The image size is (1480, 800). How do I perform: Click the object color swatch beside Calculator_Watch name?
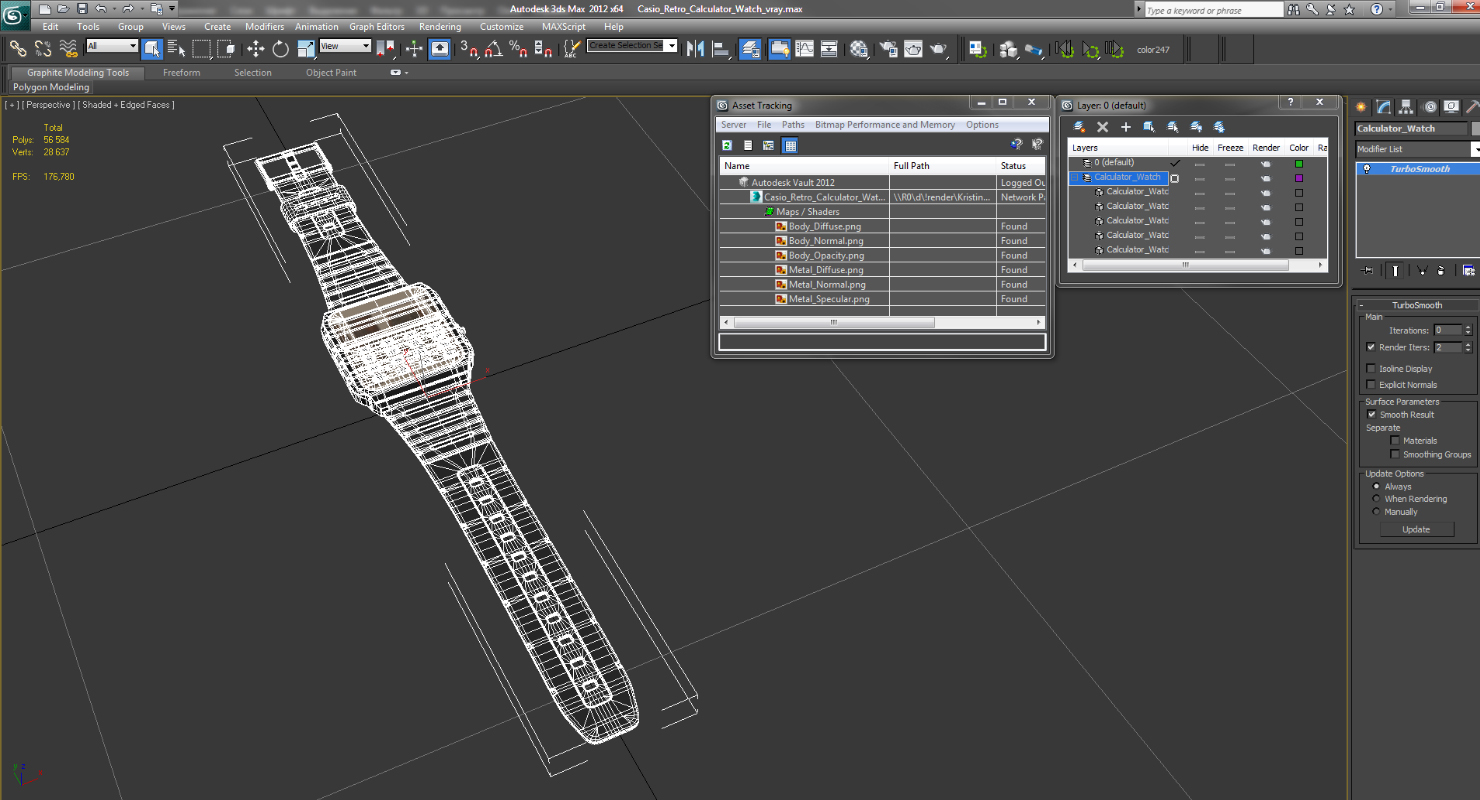tap(1475, 128)
